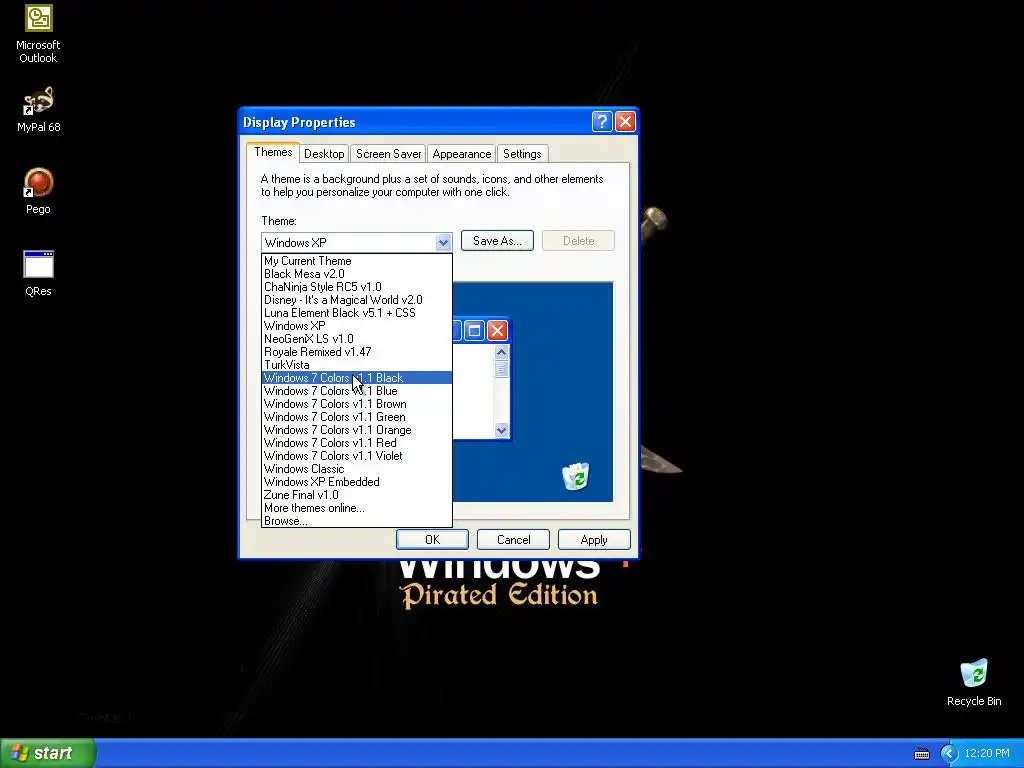
Task: Click the Recycle Bin in the theme preview
Action: [575, 476]
